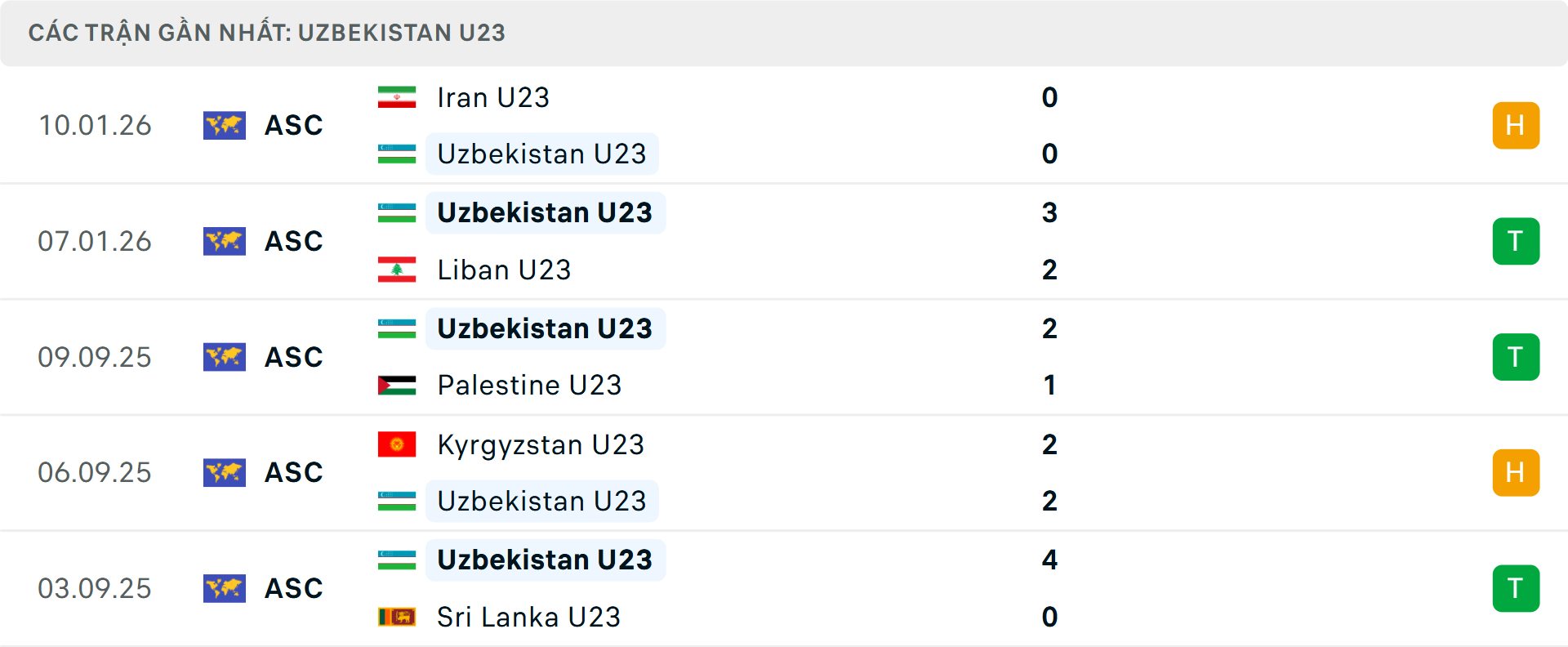Screen dimensions: 1568x647
Task: Click the green T result indicator for Palestine match
Action: [1516, 357]
